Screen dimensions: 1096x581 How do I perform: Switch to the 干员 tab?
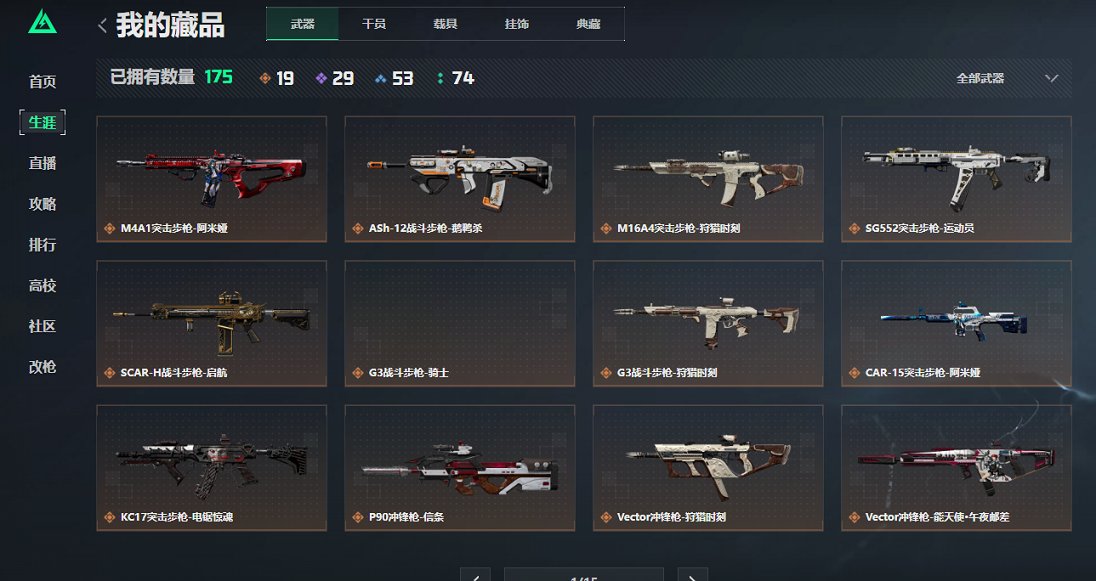pos(374,24)
